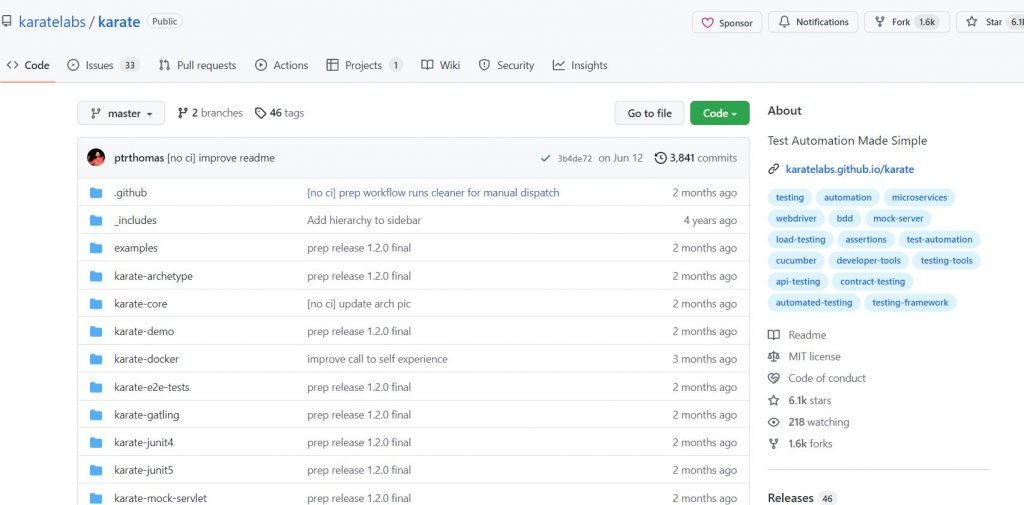
Task: Select the automation topic tag
Action: 848,197
